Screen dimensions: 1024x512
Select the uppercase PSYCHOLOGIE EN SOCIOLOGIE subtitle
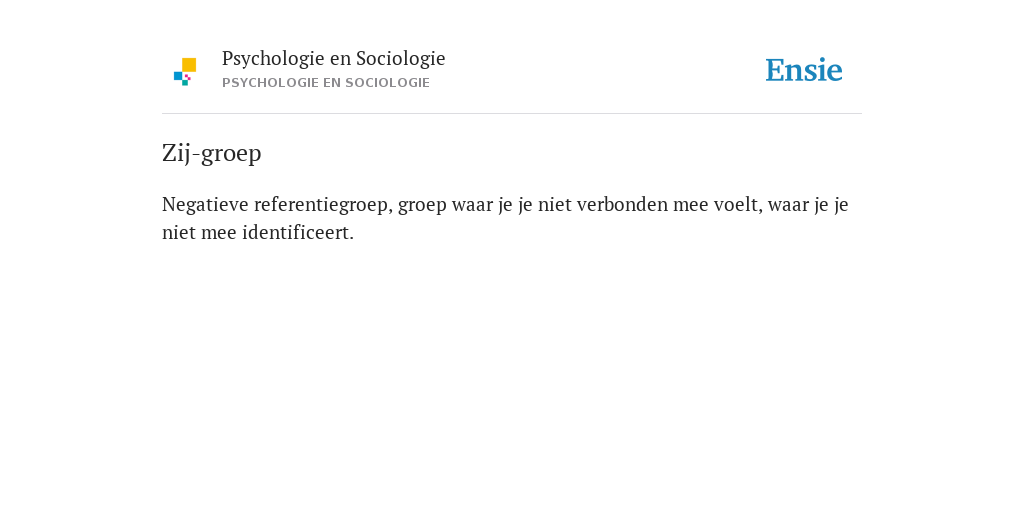[x=326, y=83]
